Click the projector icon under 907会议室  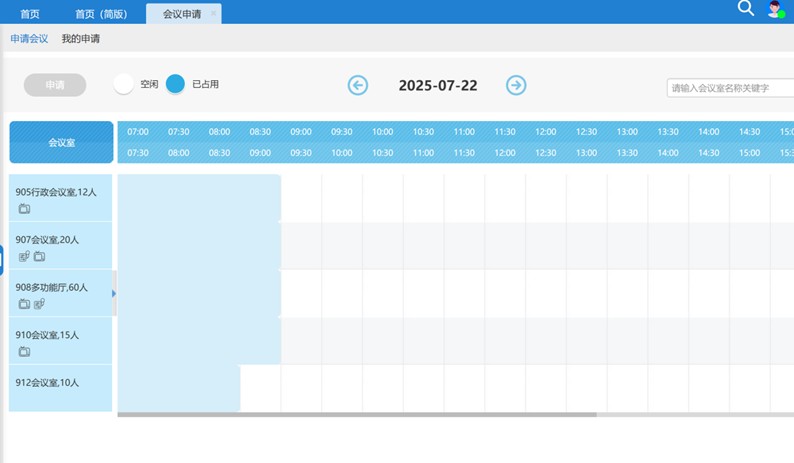(x=24, y=257)
